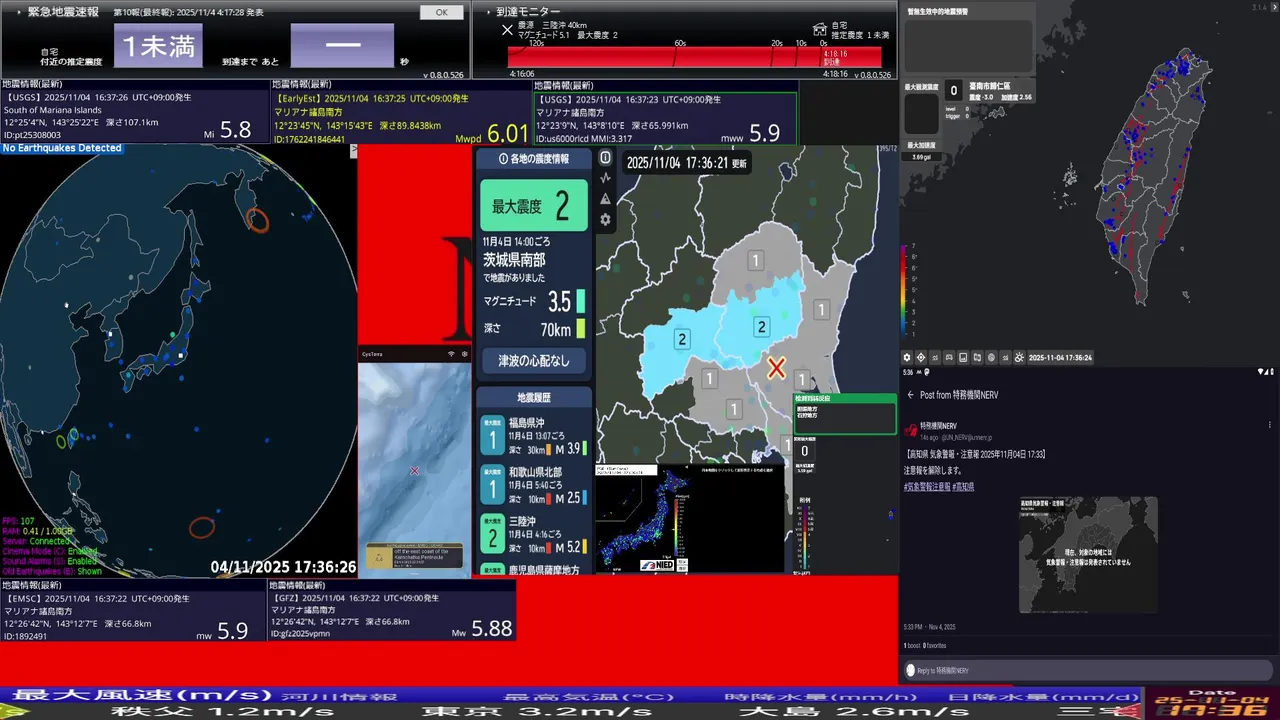
Task: Click the green 検測地域区分 box
Action: [845, 414]
